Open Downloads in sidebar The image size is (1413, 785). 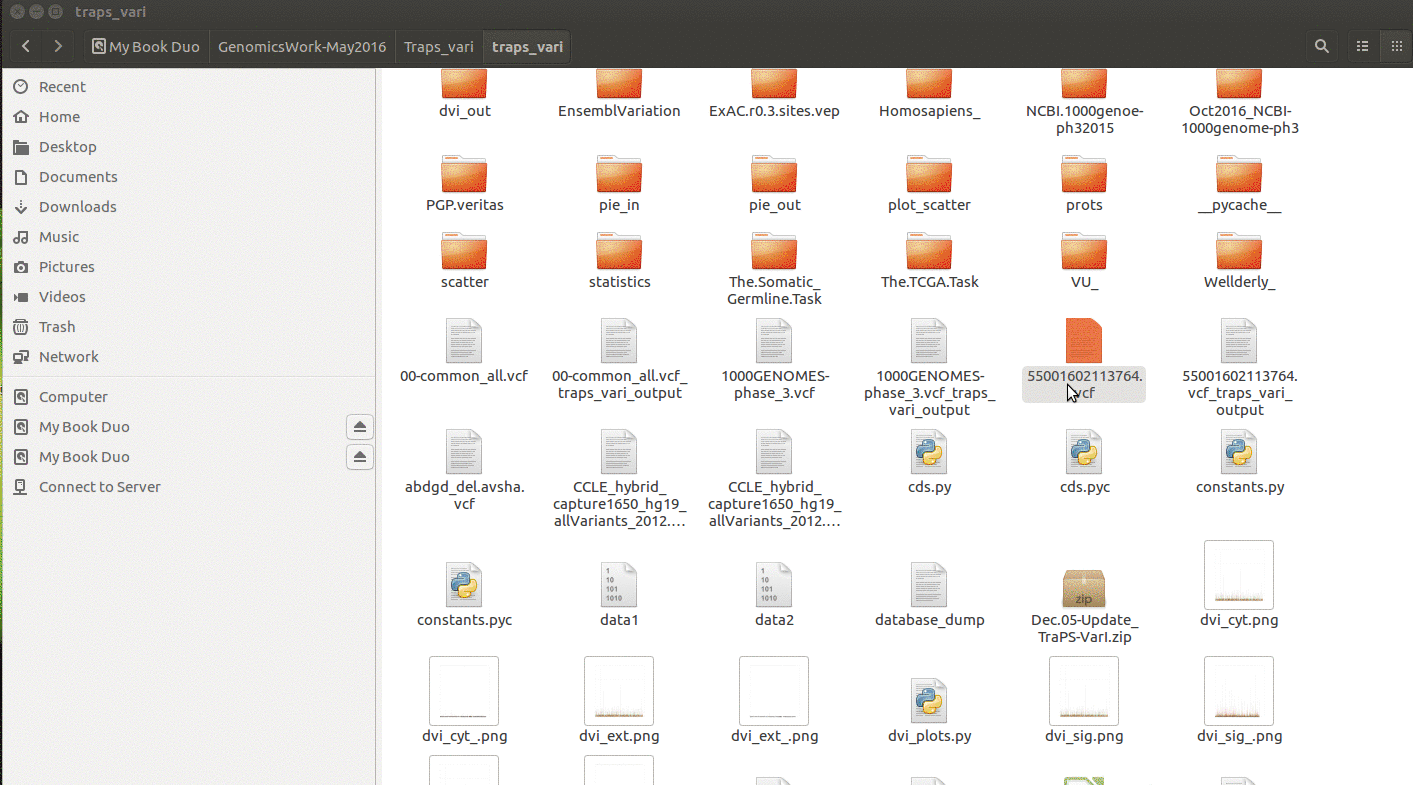click(78, 207)
